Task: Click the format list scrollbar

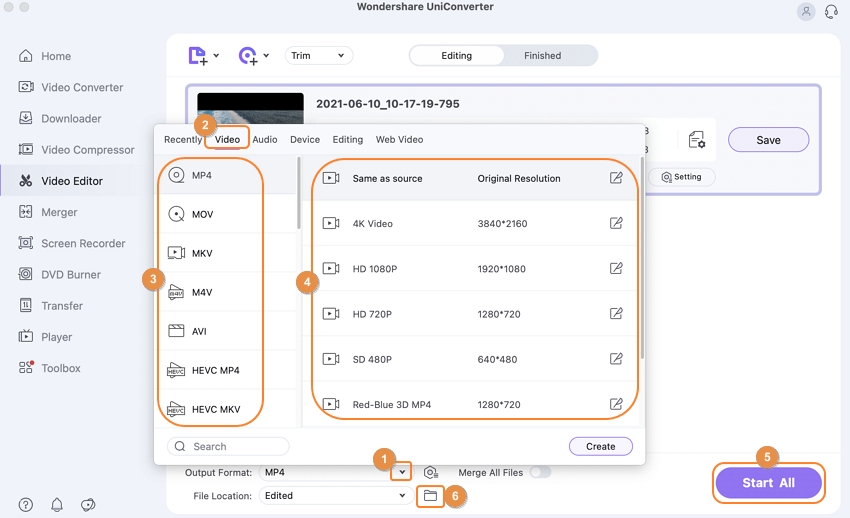Action: (298, 205)
